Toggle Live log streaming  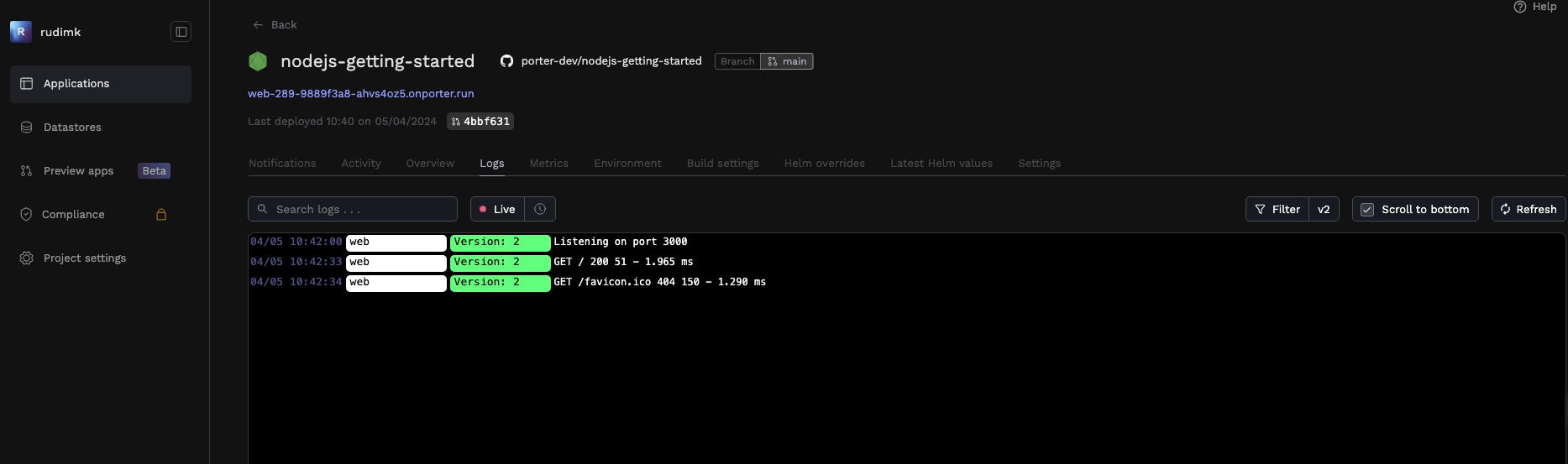(x=497, y=209)
